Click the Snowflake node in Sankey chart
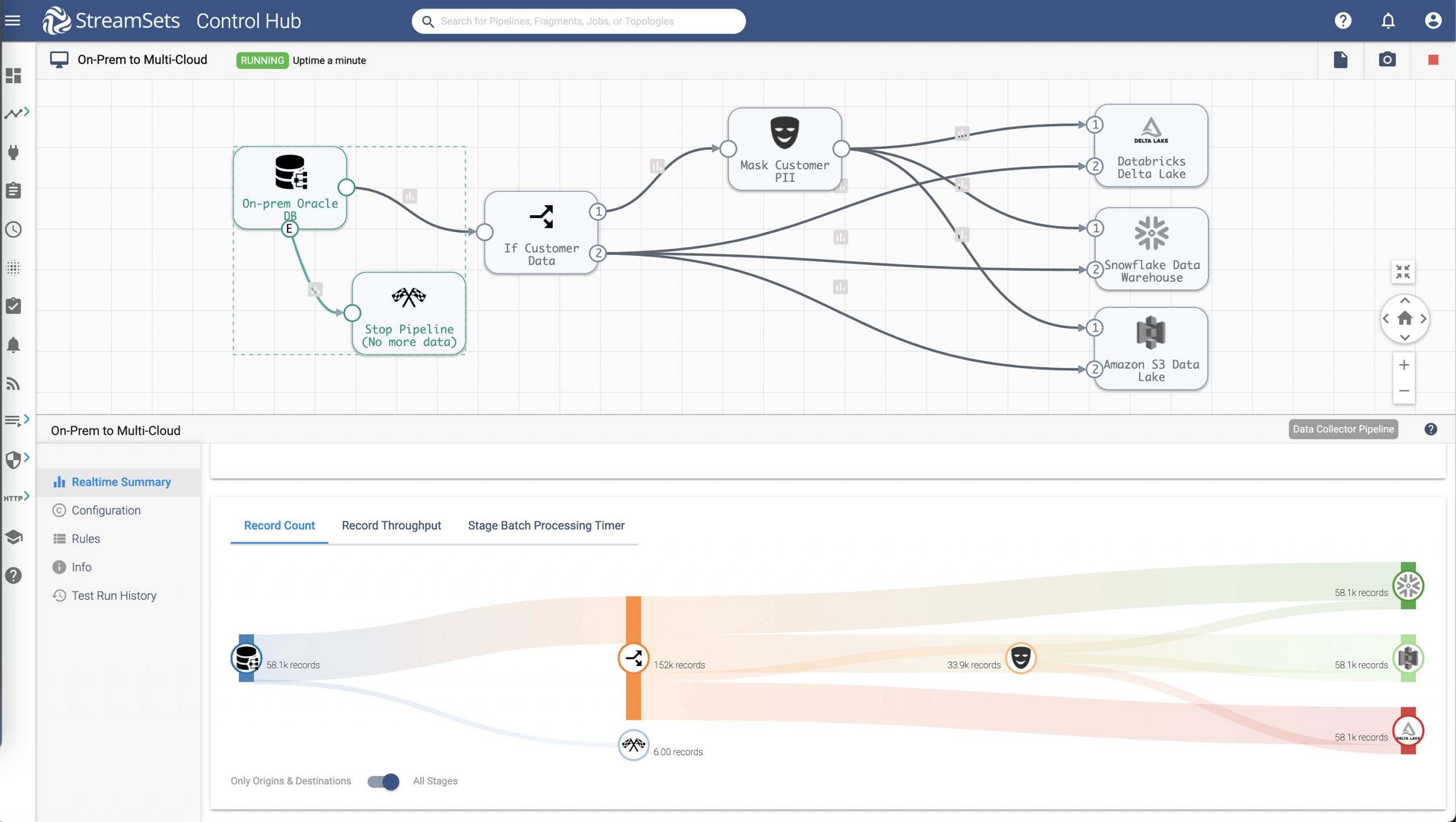The width and height of the screenshot is (1456, 822). pyautogui.click(x=1408, y=586)
